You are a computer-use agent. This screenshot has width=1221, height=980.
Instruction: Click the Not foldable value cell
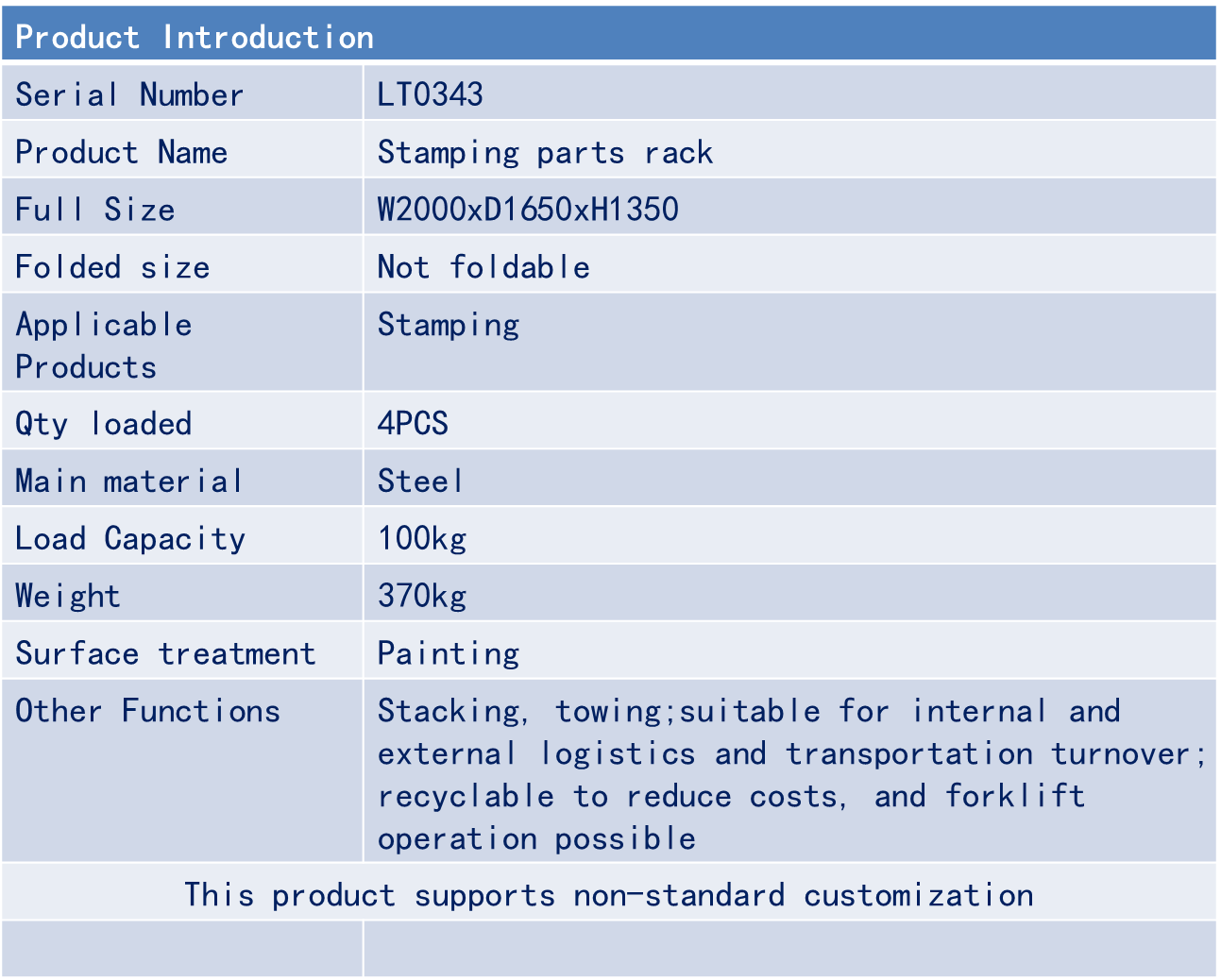pos(483,267)
